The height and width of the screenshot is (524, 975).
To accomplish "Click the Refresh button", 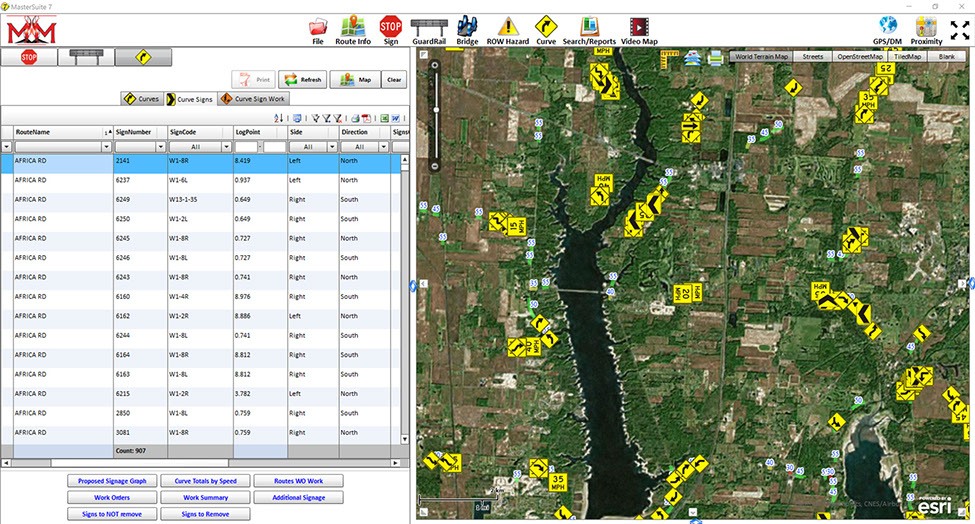I will point(302,80).
